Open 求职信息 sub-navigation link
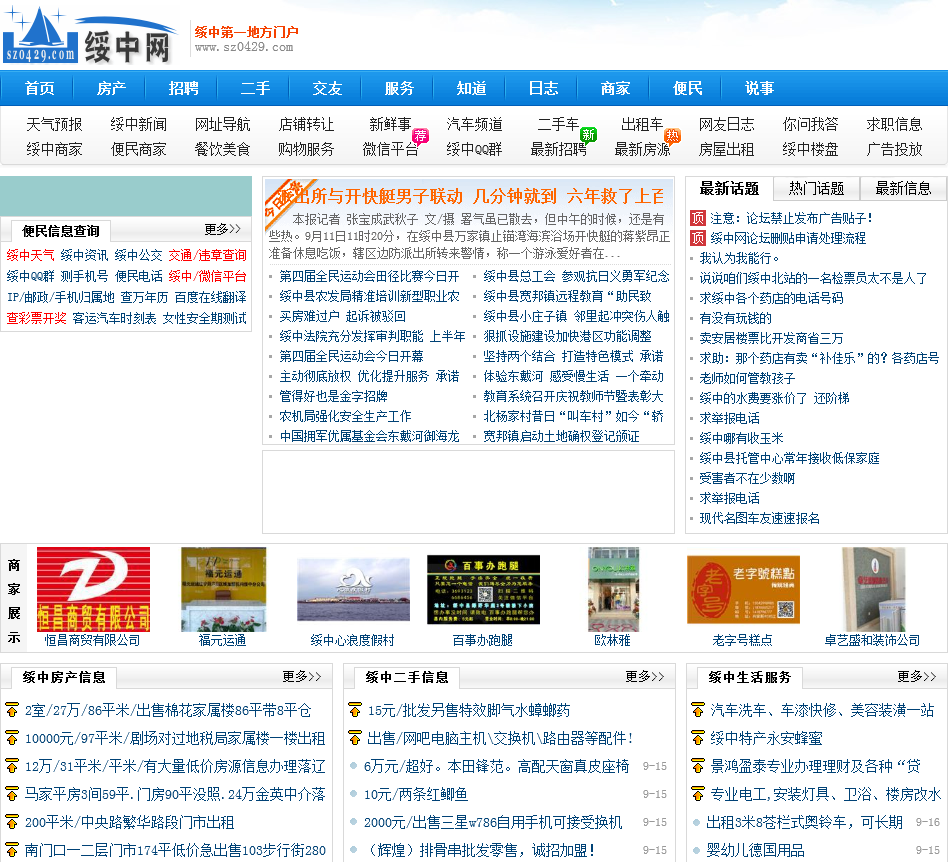 tap(895, 125)
